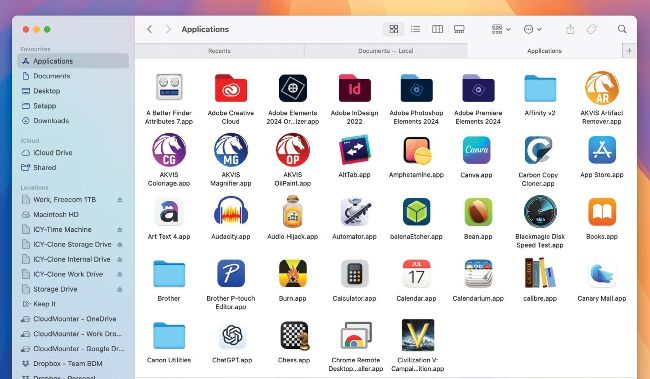Select the Bean app icon
The width and height of the screenshot is (650, 379).
point(478,211)
